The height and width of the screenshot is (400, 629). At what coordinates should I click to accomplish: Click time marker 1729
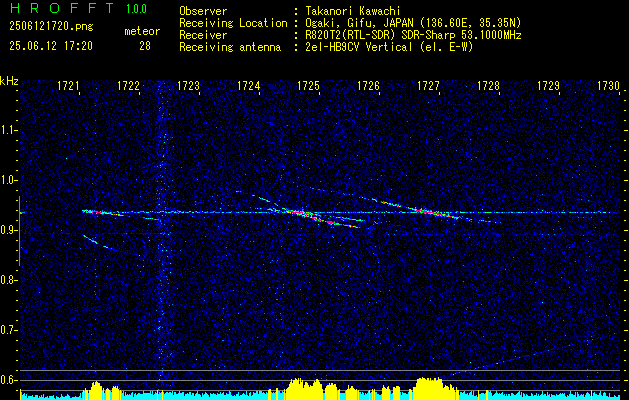point(548,85)
